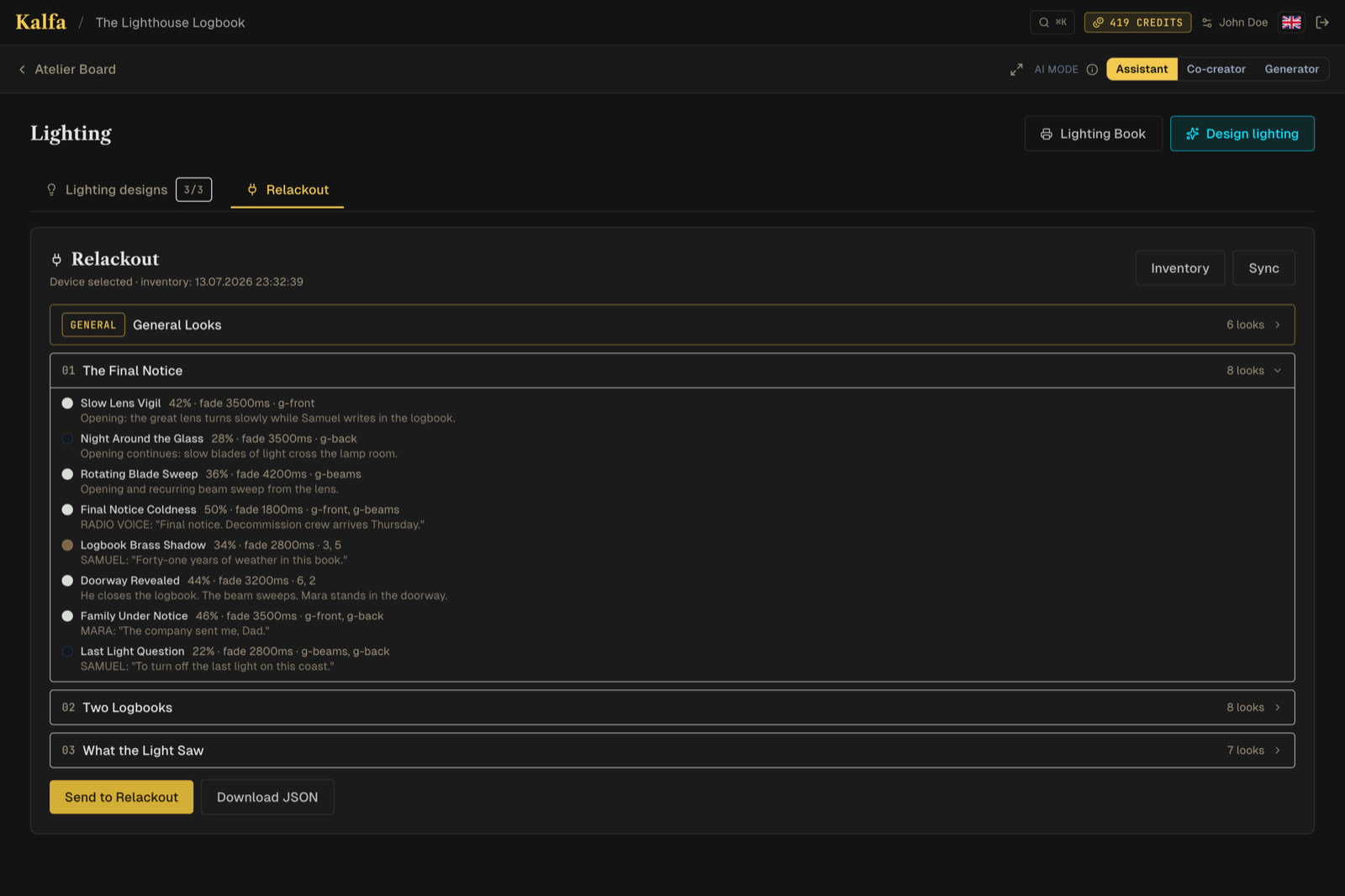Click the 419 credits badge

(1137, 23)
